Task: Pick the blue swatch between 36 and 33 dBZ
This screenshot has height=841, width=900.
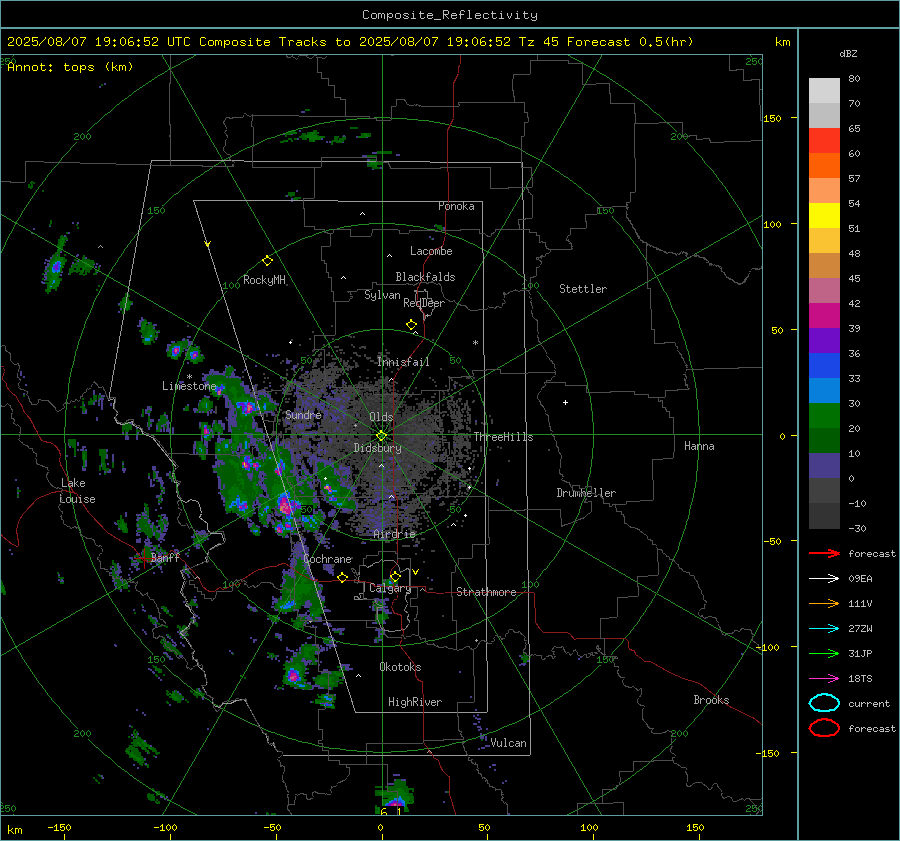Action: (824, 366)
